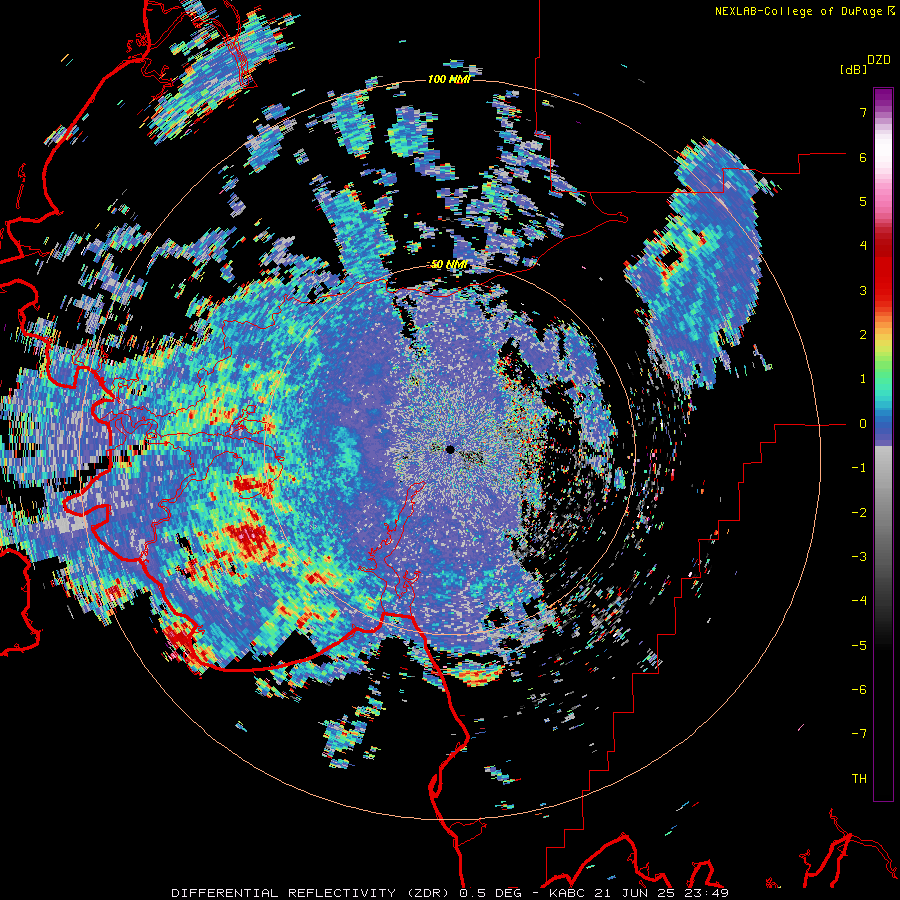Click the '-4' value on the color scale

point(859,600)
